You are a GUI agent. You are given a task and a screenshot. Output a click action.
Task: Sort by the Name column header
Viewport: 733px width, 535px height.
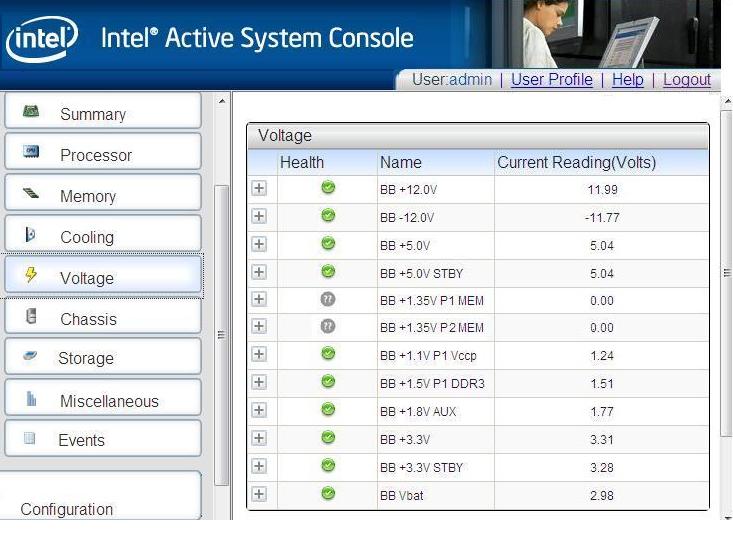point(436,162)
